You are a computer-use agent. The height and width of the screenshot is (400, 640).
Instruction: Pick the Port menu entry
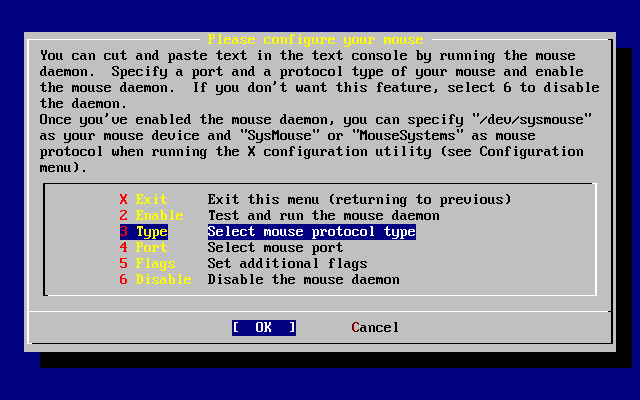(151, 247)
